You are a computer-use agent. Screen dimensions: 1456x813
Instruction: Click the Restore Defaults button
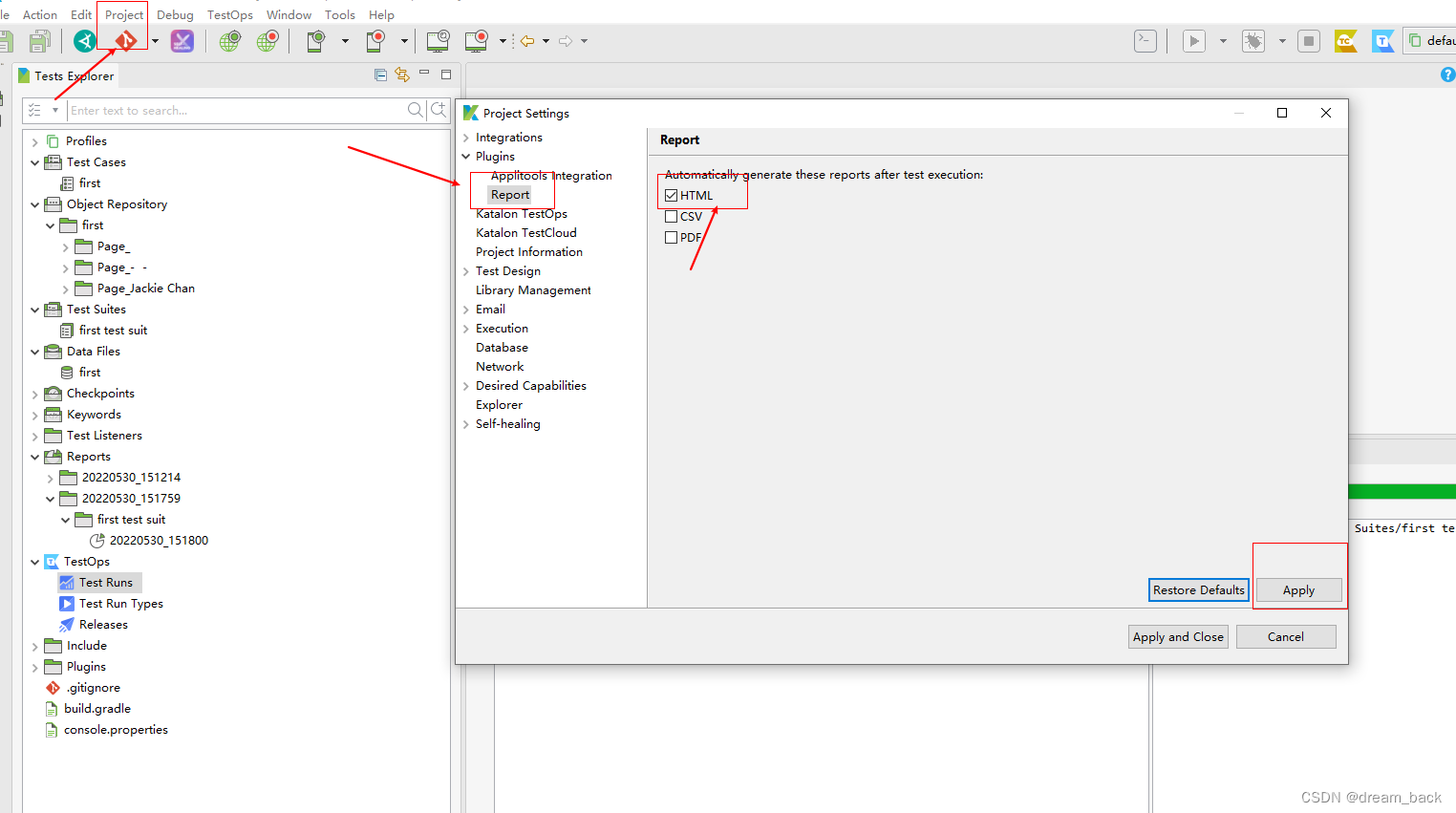click(1198, 589)
